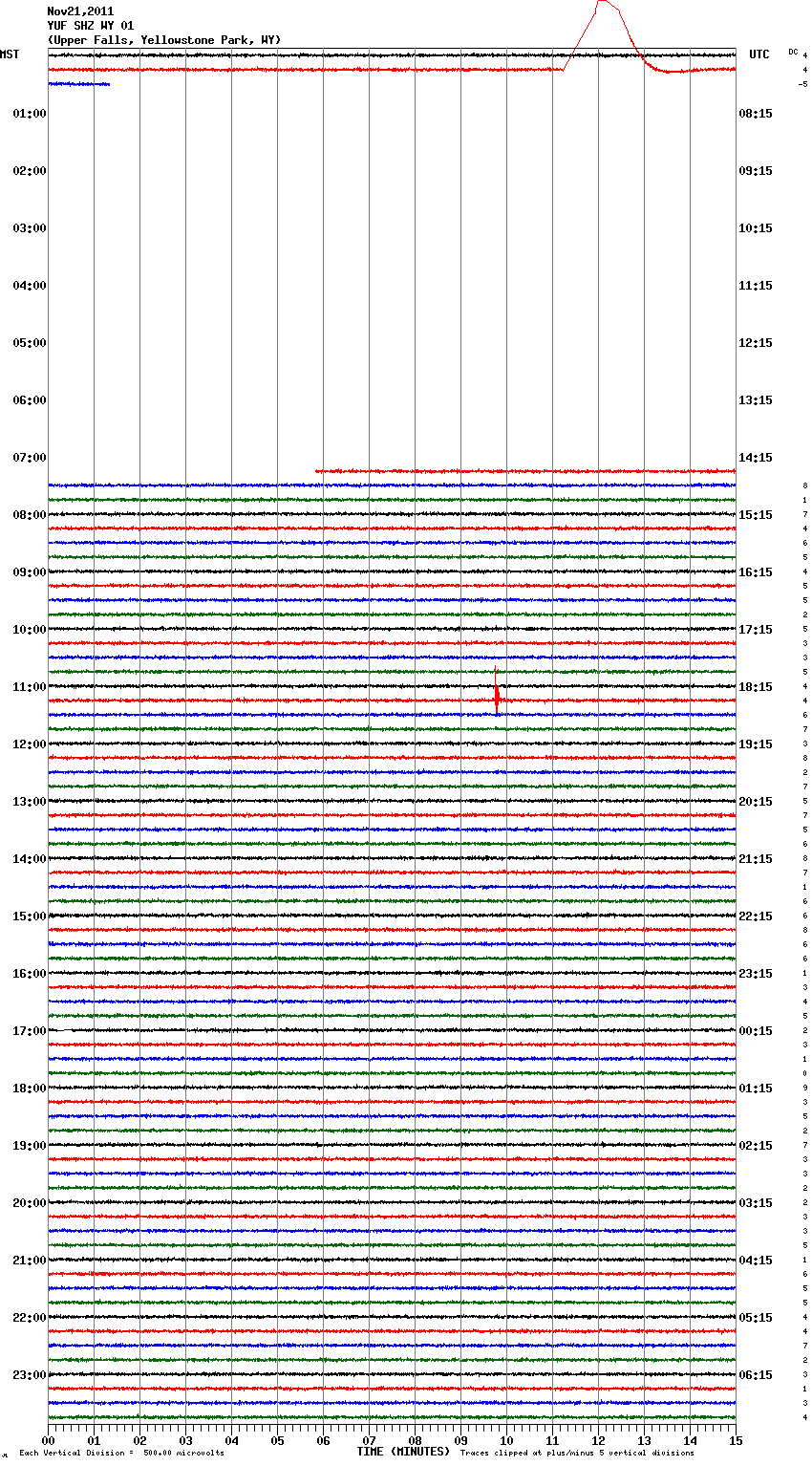812x1466 pixels.
Task: Click the 15:15 UTC time label
Action: [756, 515]
